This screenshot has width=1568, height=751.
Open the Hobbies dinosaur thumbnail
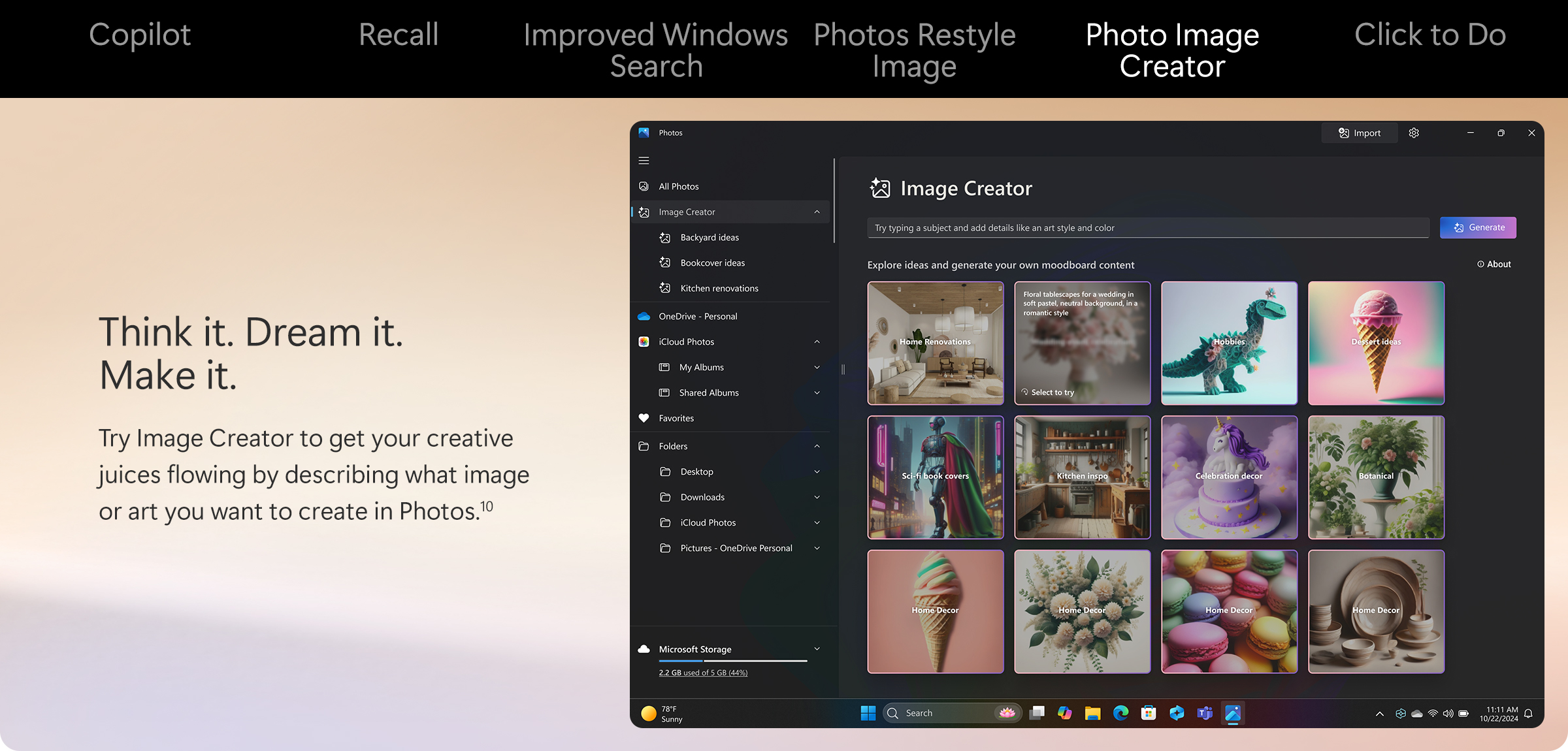(x=1229, y=343)
